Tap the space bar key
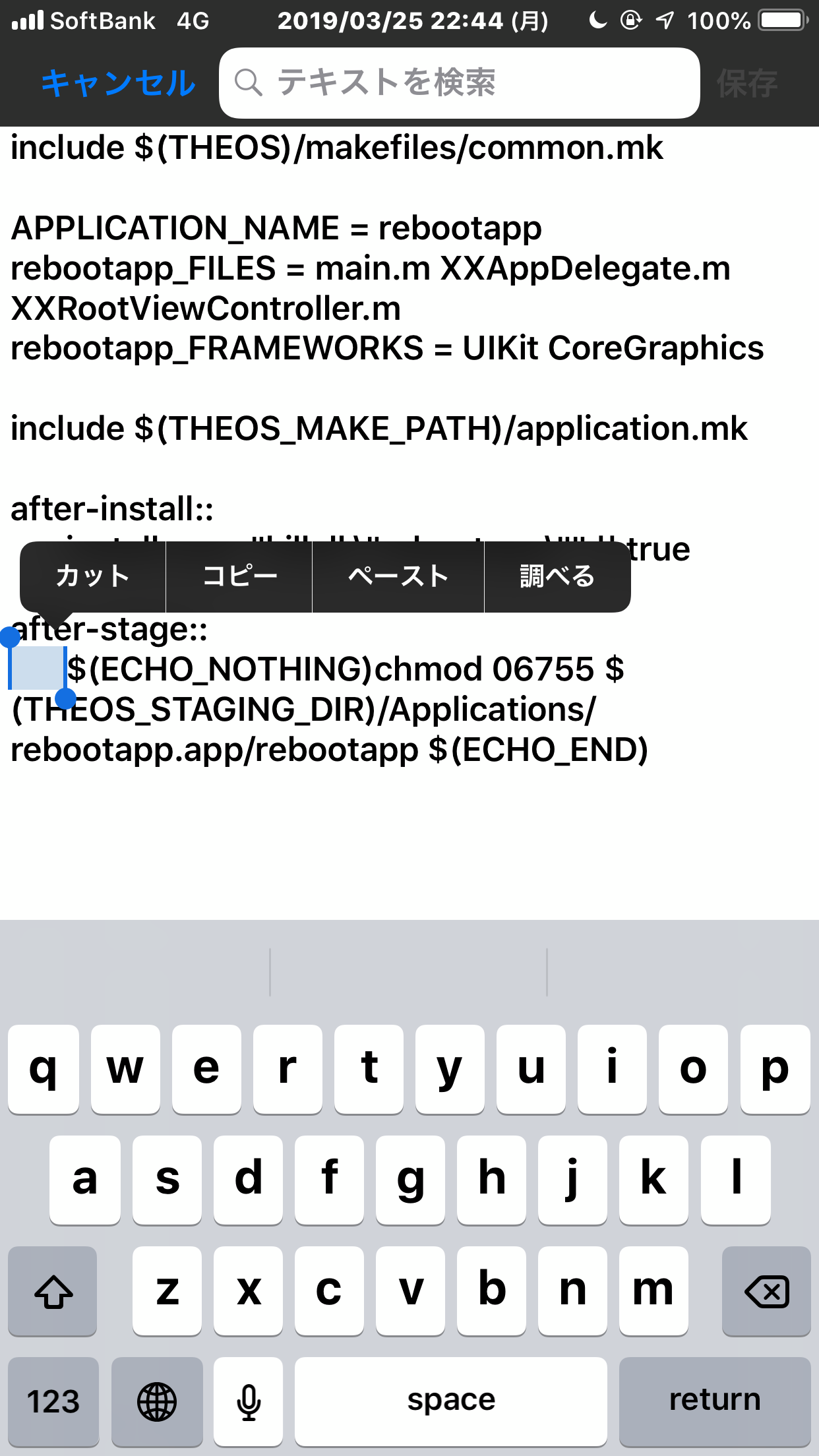This screenshot has width=819, height=1456. [451, 1401]
